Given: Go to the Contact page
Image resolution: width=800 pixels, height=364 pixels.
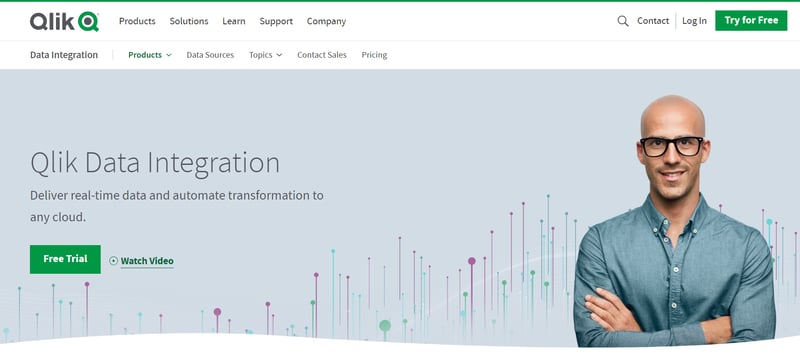Looking at the screenshot, I should point(653,21).
